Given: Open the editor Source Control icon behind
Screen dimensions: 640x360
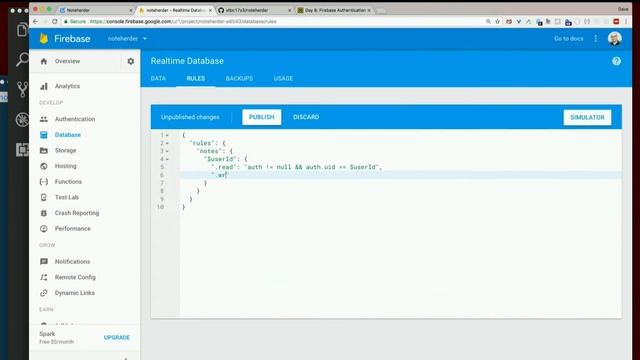Looking at the screenshot, I should tap(22, 89).
